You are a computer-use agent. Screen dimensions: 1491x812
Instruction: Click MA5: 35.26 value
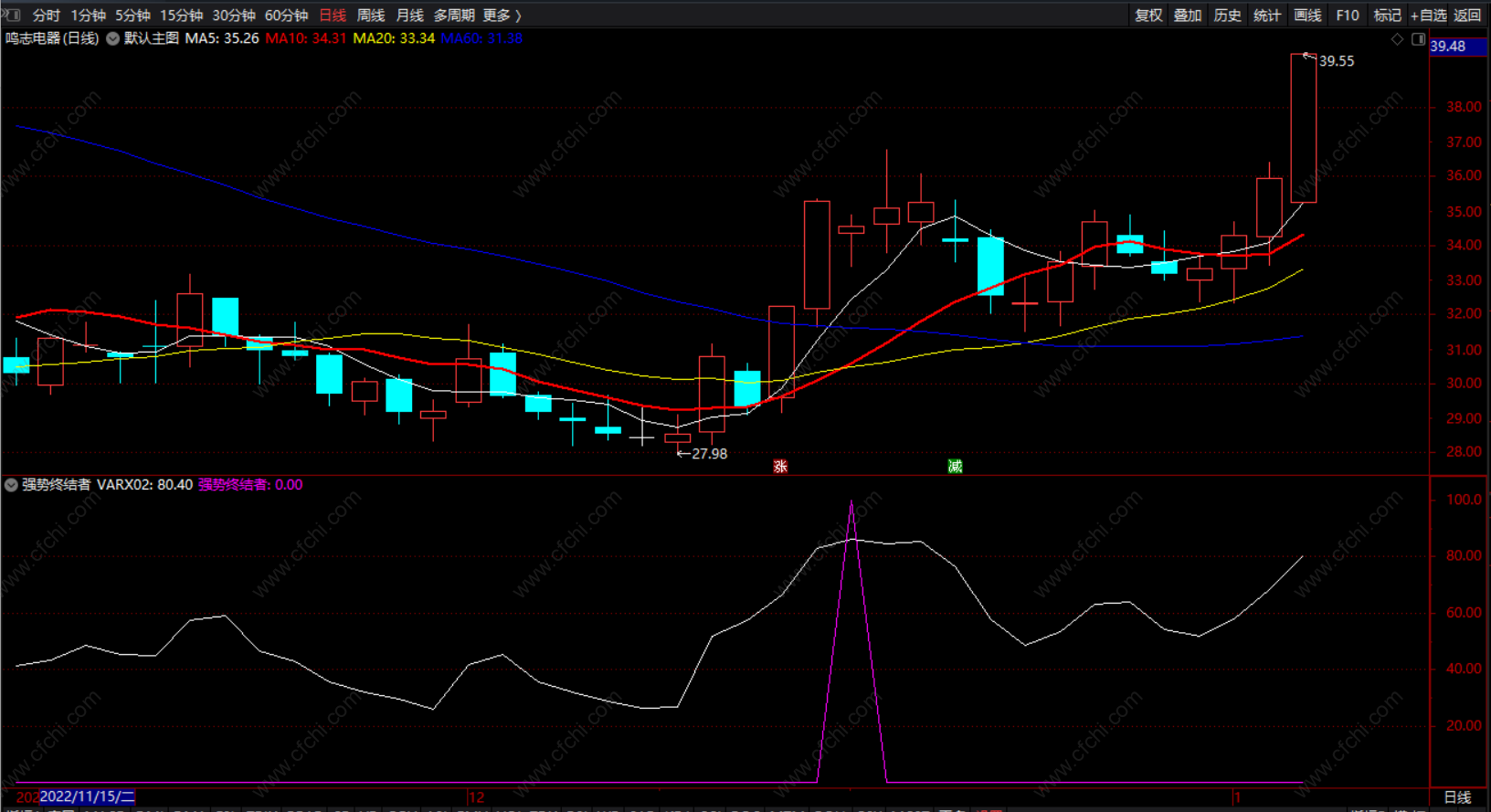pyautogui.click(x=222, y=38)
